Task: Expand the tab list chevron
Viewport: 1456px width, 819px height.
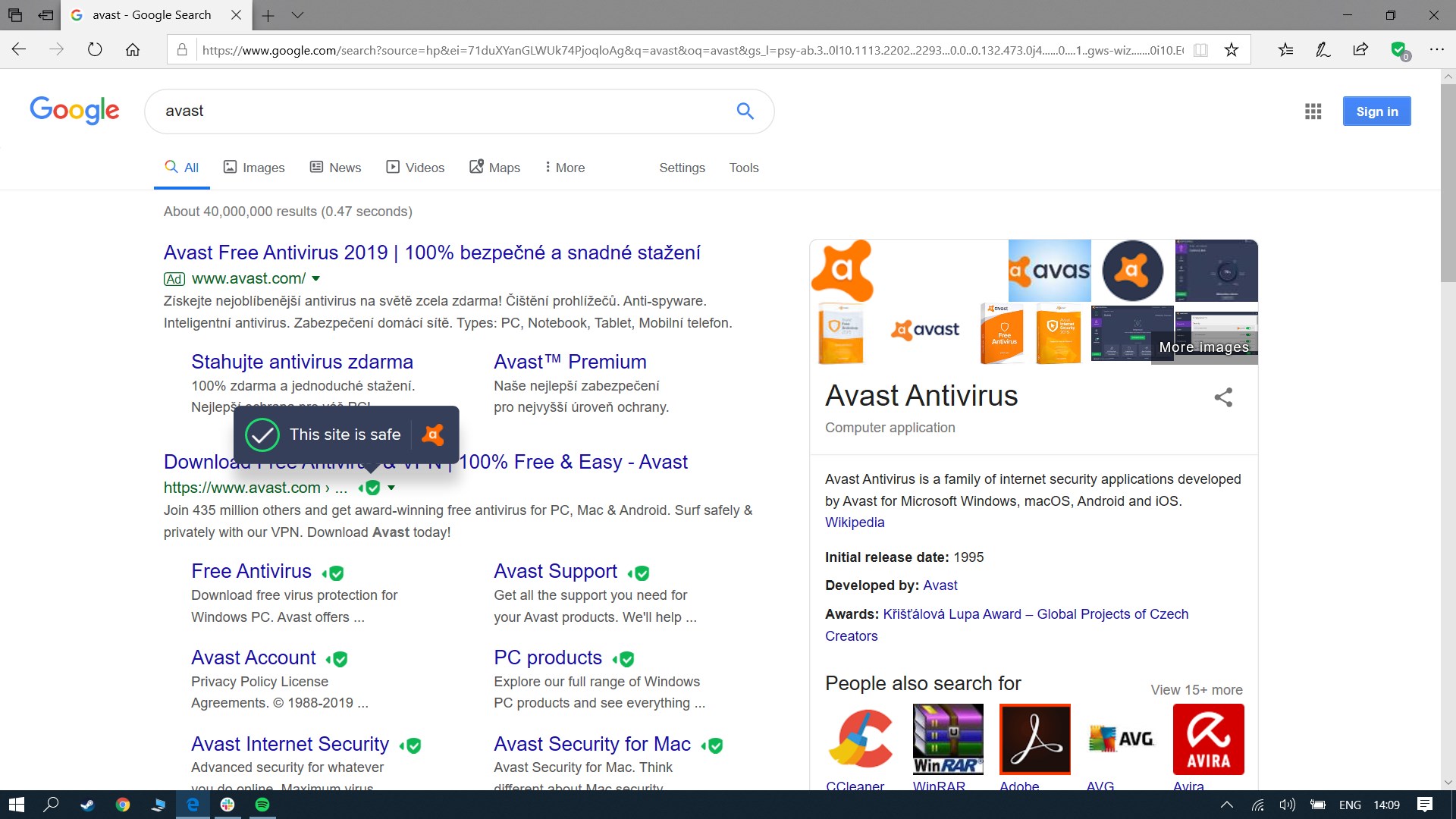Action: [297, 15]
